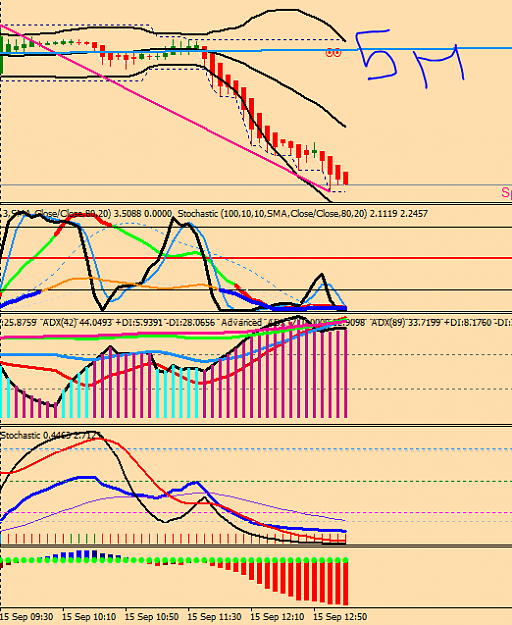
Task: Click the last red histogram bar in bottom pane
Action: (345, 583)
